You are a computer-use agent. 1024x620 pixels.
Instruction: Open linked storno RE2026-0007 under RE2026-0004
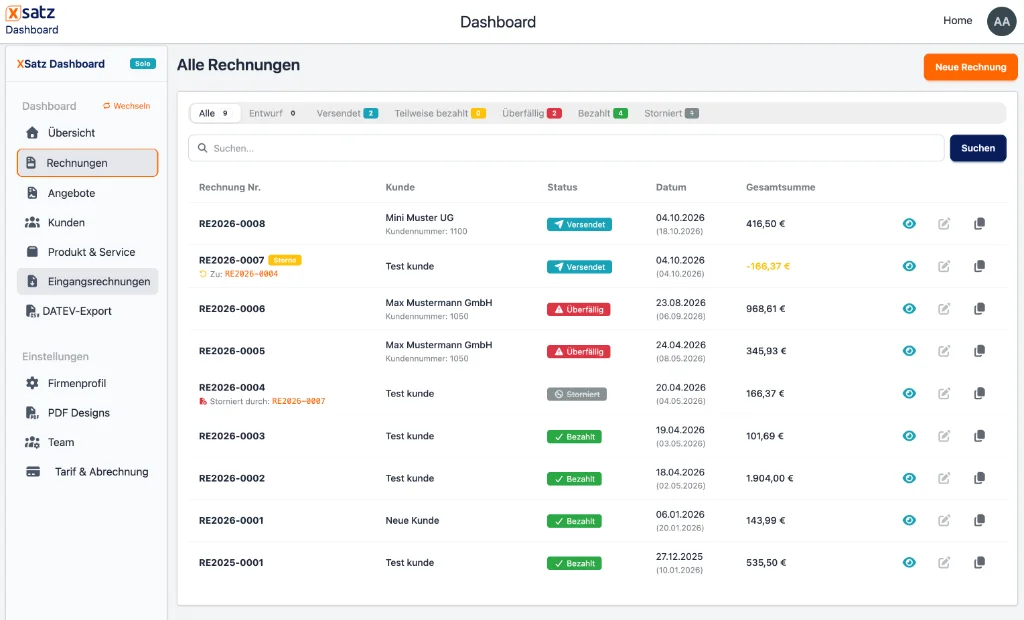pyautogui.click(x=298, y=401)
